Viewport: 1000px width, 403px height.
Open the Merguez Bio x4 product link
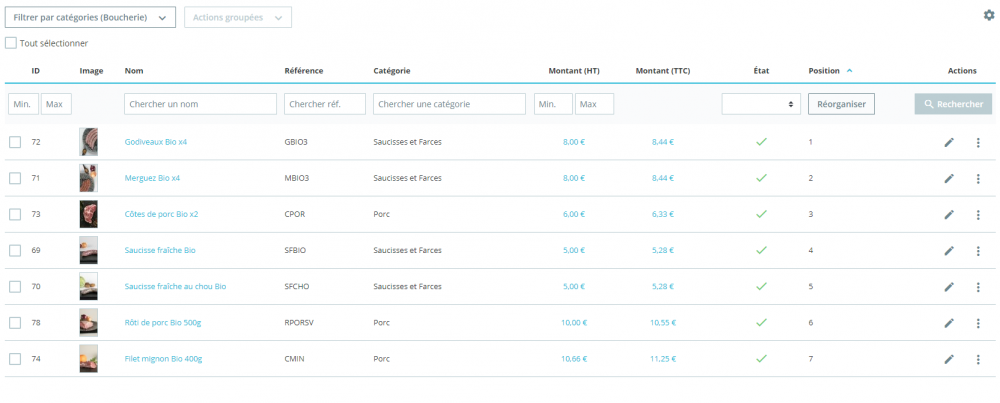152,178
